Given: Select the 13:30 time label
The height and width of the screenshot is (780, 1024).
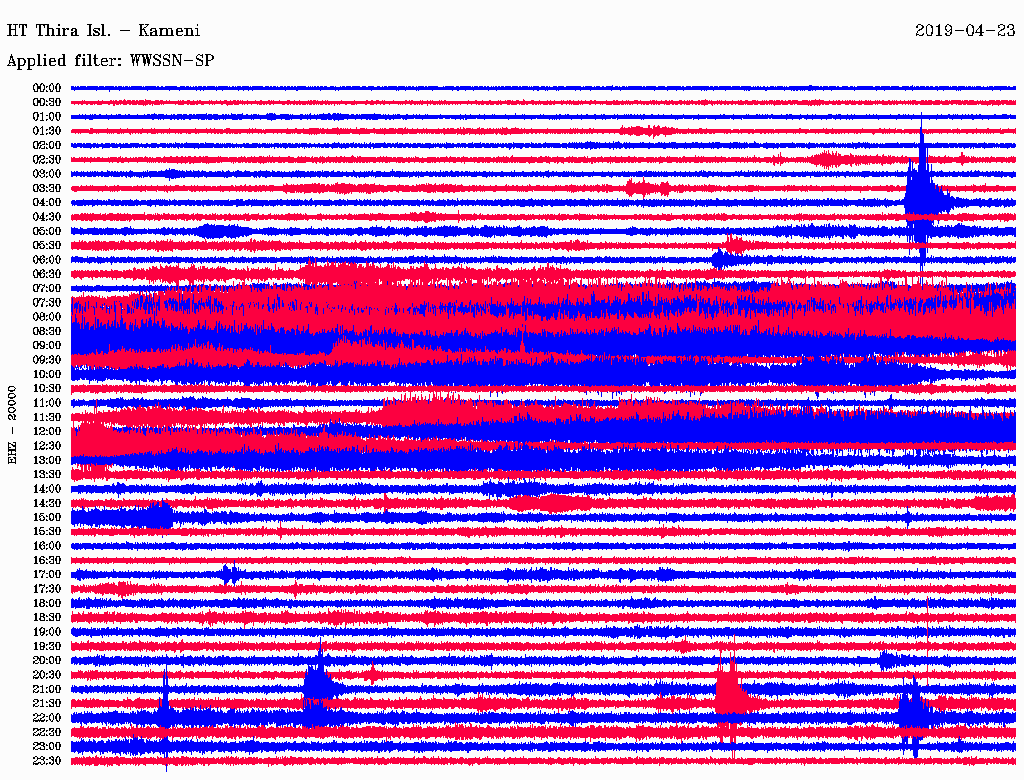Looking at the screenshot, I should coord(47,474).
